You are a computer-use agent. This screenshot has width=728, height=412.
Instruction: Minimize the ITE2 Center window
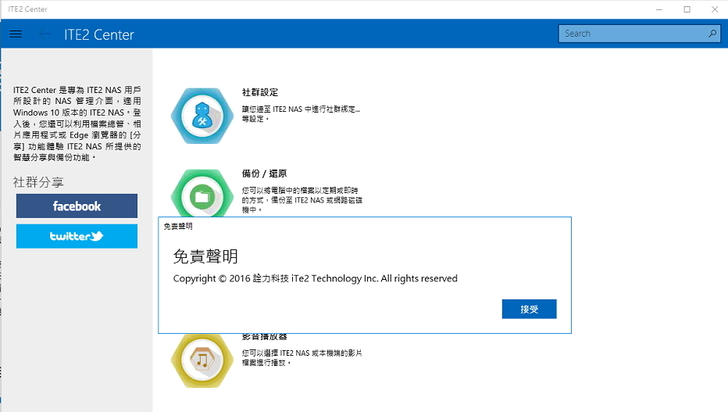pos(659,9)
